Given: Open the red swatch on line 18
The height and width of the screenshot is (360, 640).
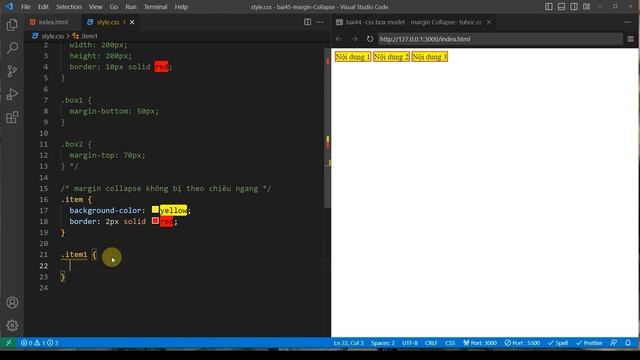Looking at the screenshot, I should click(155, 221).
